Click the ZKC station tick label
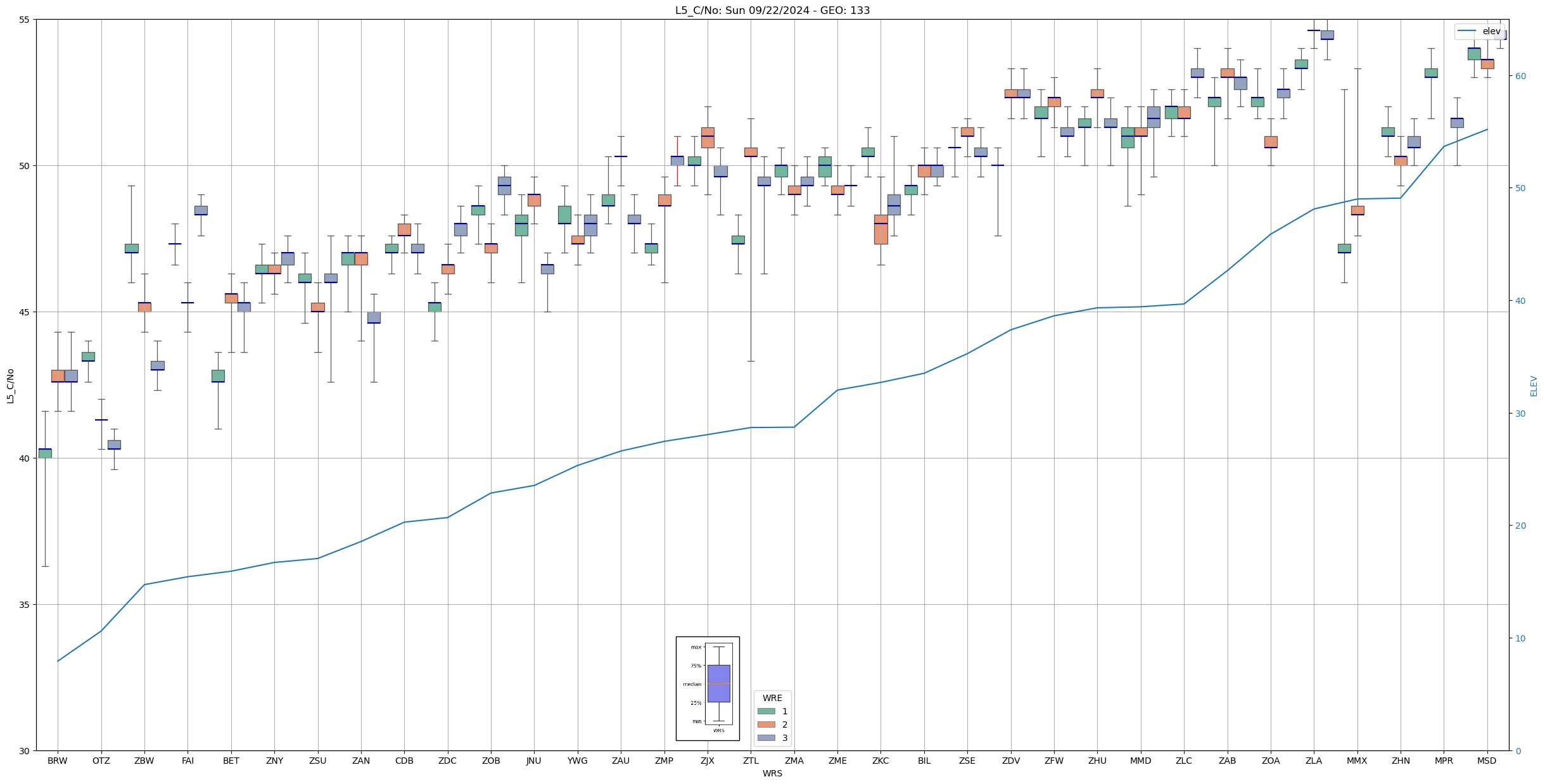 coord(881,761)
